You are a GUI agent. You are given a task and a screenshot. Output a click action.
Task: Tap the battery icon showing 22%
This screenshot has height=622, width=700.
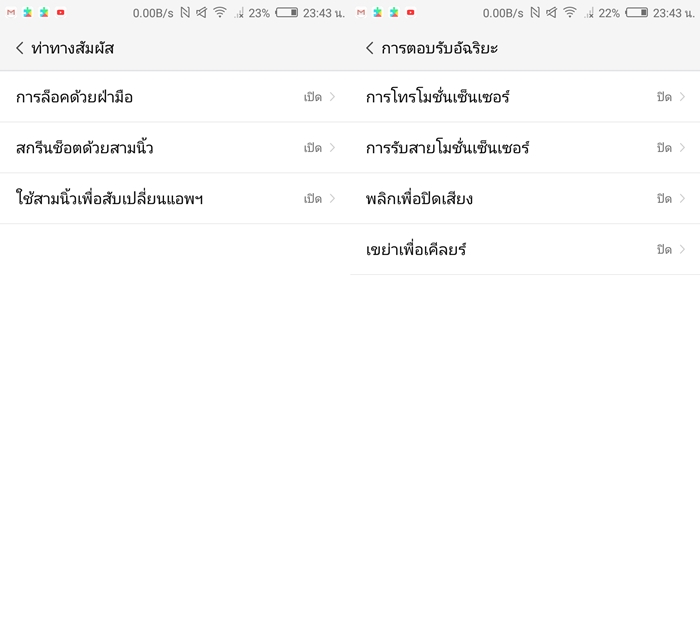636,13
